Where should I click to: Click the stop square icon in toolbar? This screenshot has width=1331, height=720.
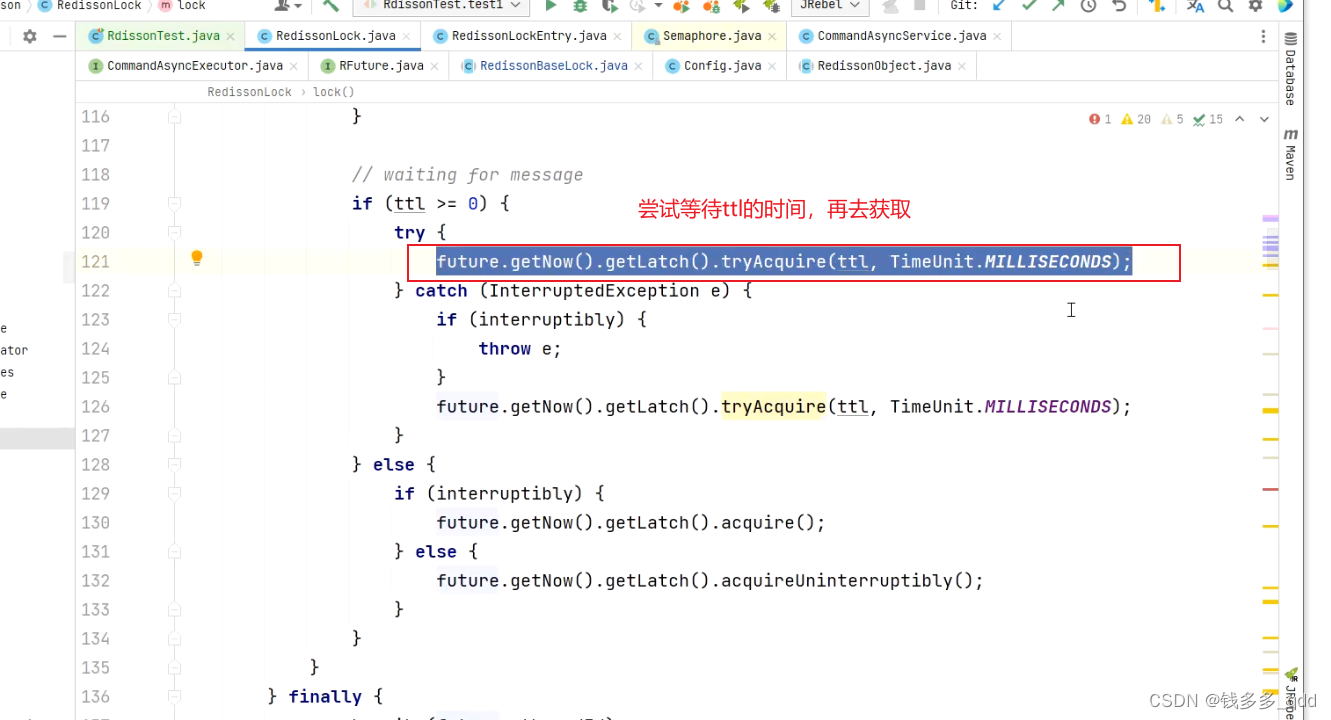(x=919, y=6)
